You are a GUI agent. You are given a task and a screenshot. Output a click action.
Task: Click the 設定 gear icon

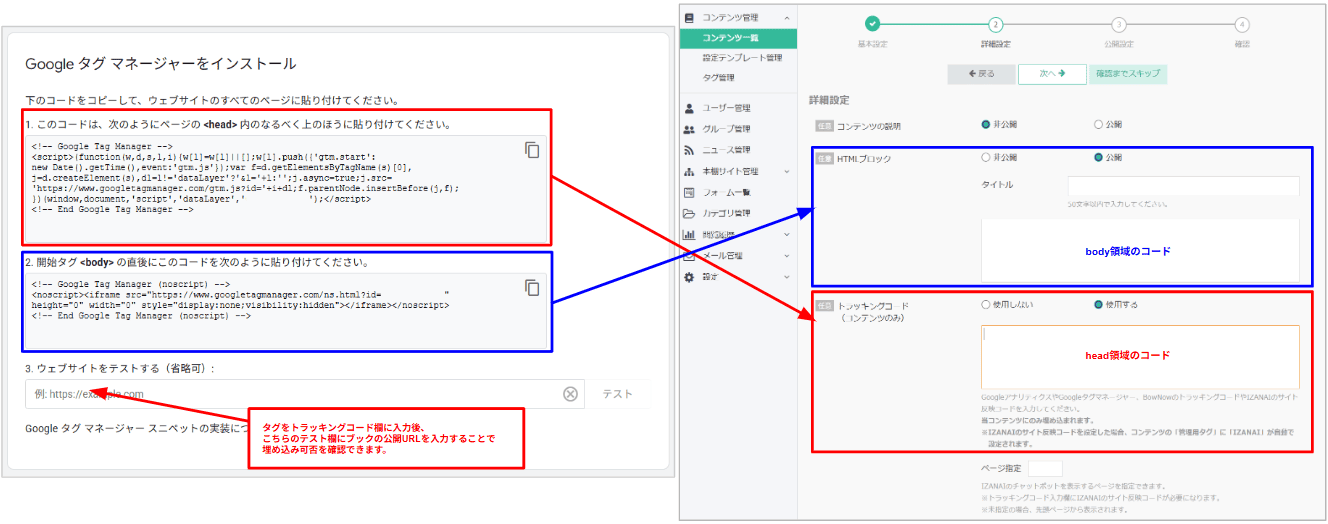point(689,277)
